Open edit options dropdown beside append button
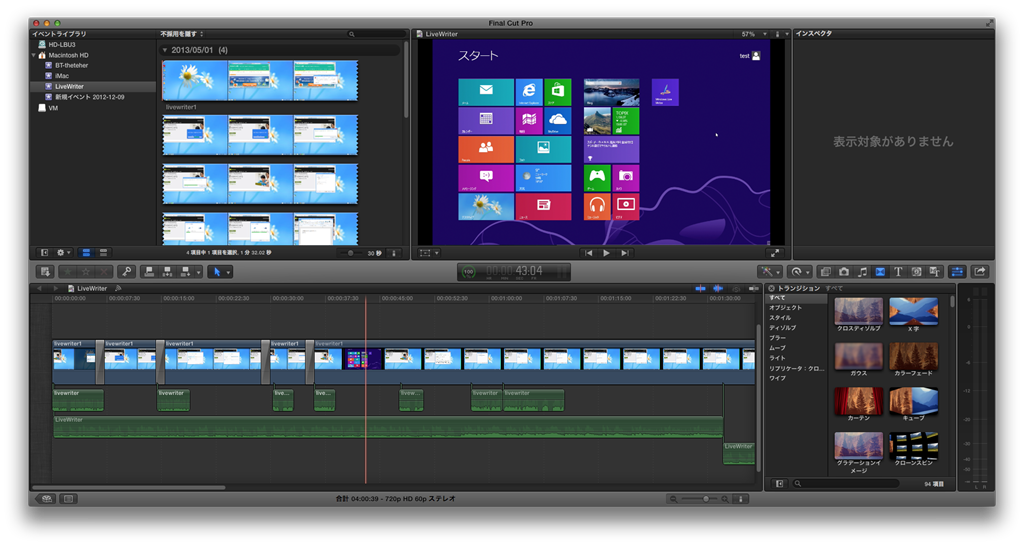The height and width of the screenshot is (546, 1024). pos(199,272)
